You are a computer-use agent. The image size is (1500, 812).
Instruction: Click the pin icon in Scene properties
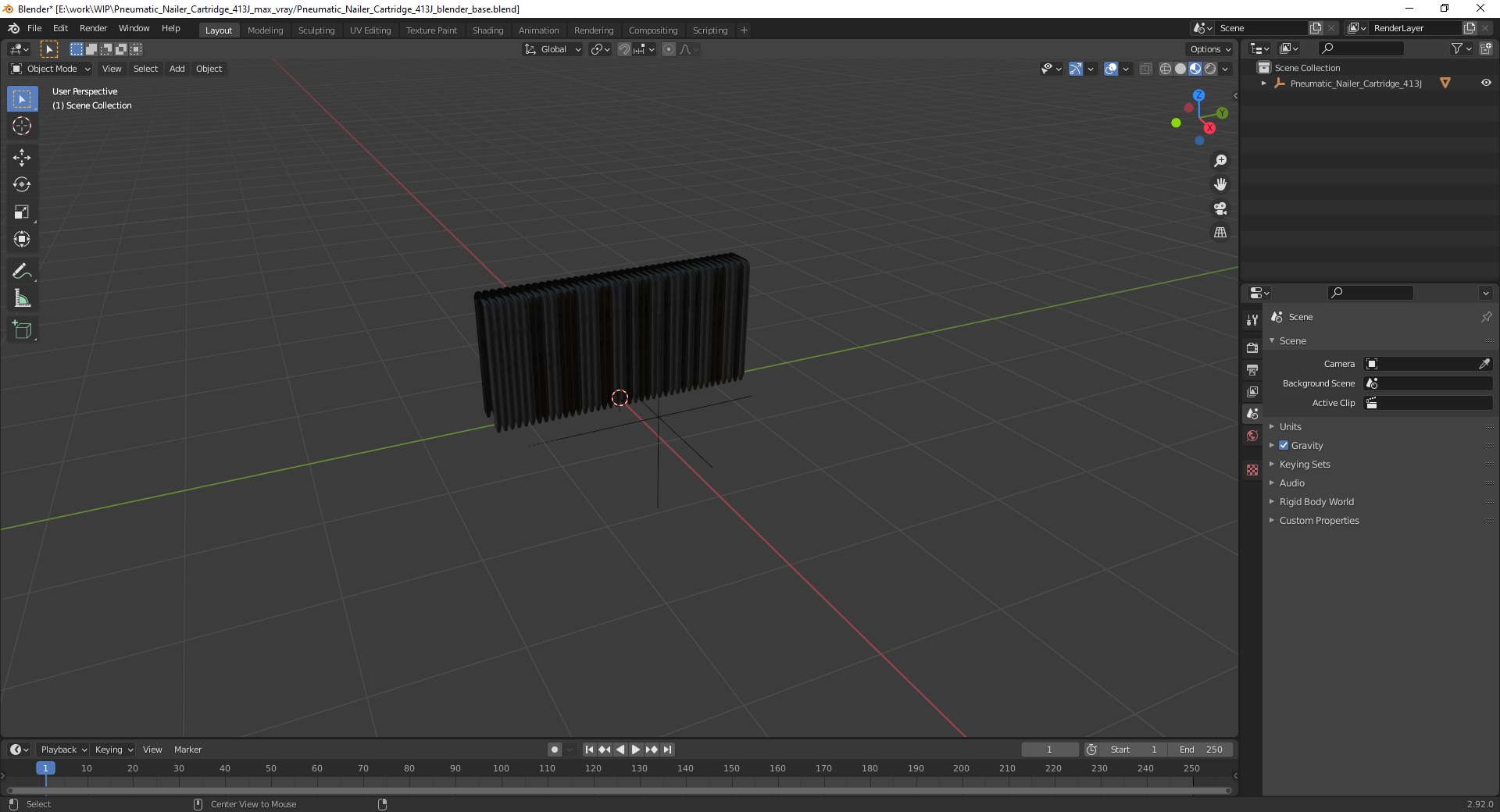1486,317
